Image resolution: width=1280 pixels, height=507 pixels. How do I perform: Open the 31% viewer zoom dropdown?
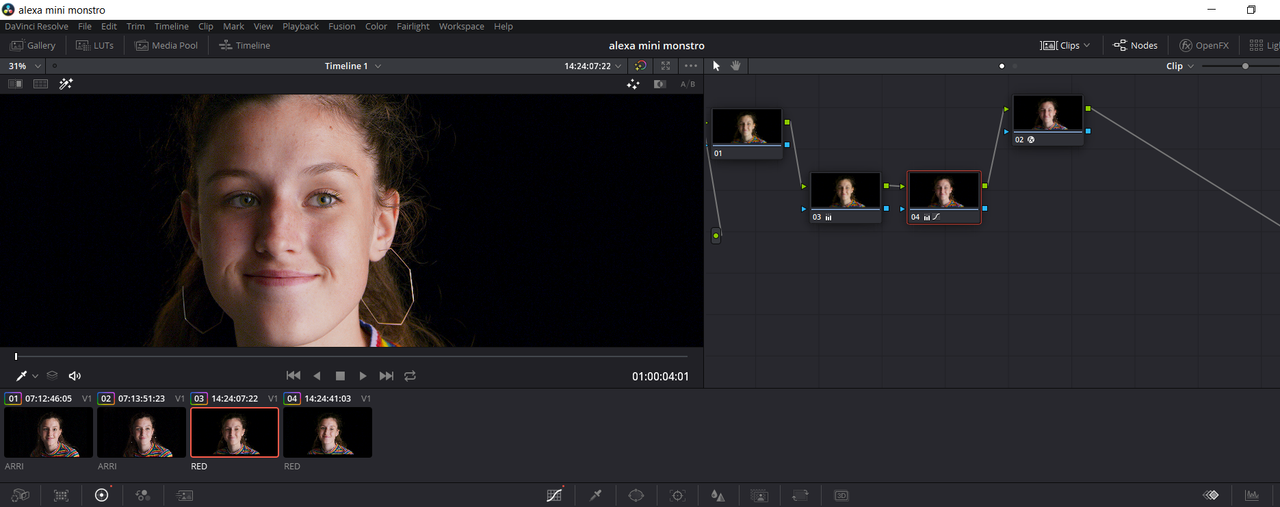click(25, 66)
